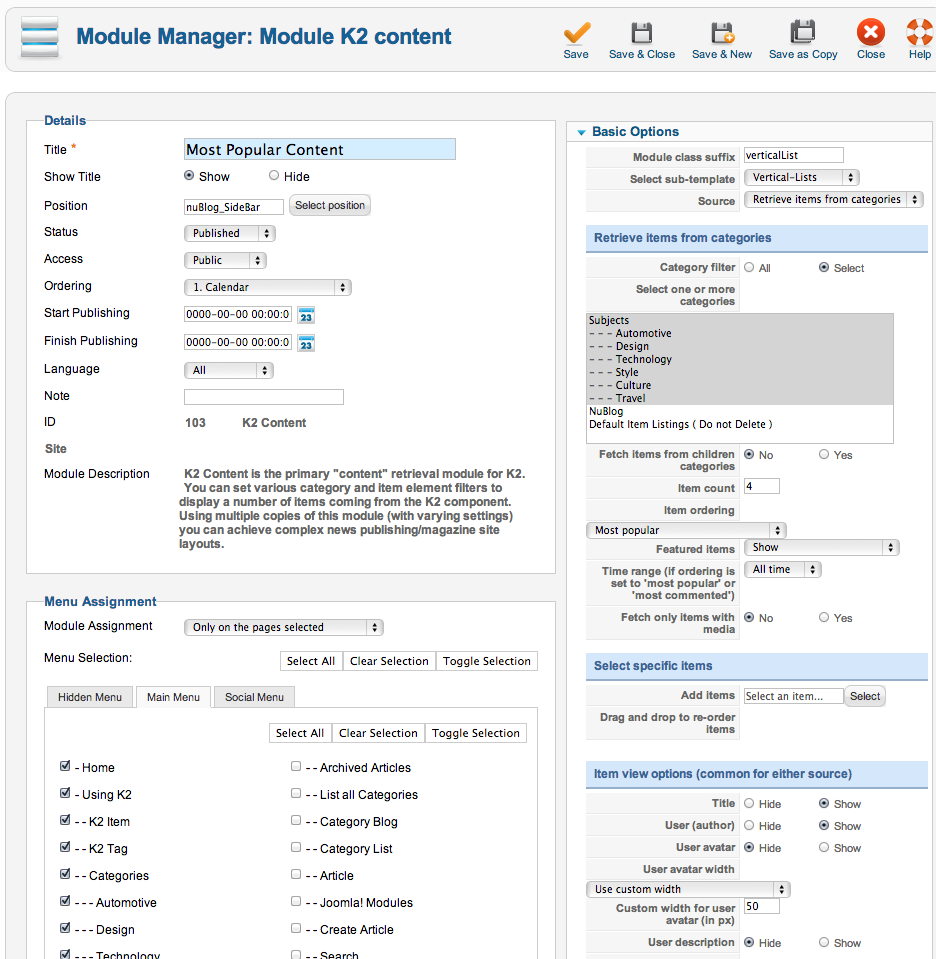Select Show for Show Title

(189, 176)
